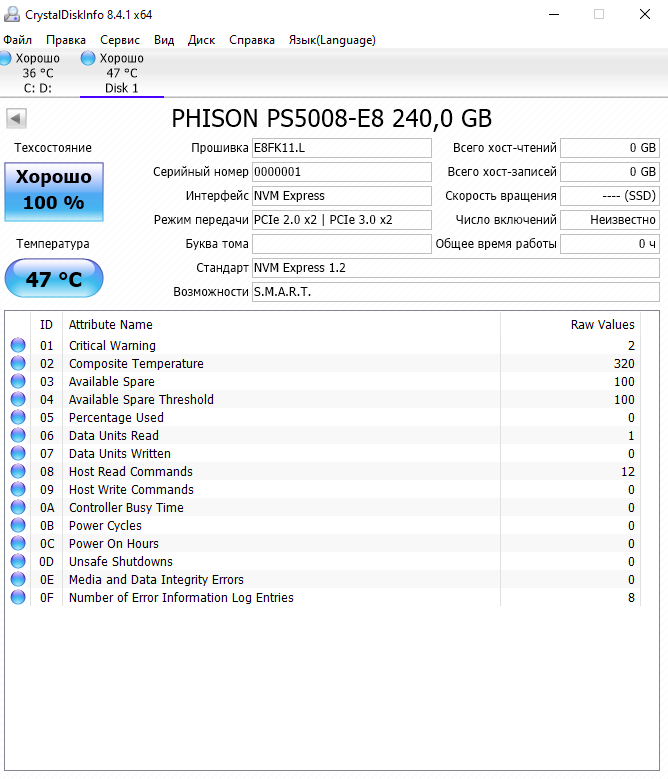The width and height of the screenshot is (668, 779).
Task: Select the Percentage Used attribute name
Action: click(116, 417)
